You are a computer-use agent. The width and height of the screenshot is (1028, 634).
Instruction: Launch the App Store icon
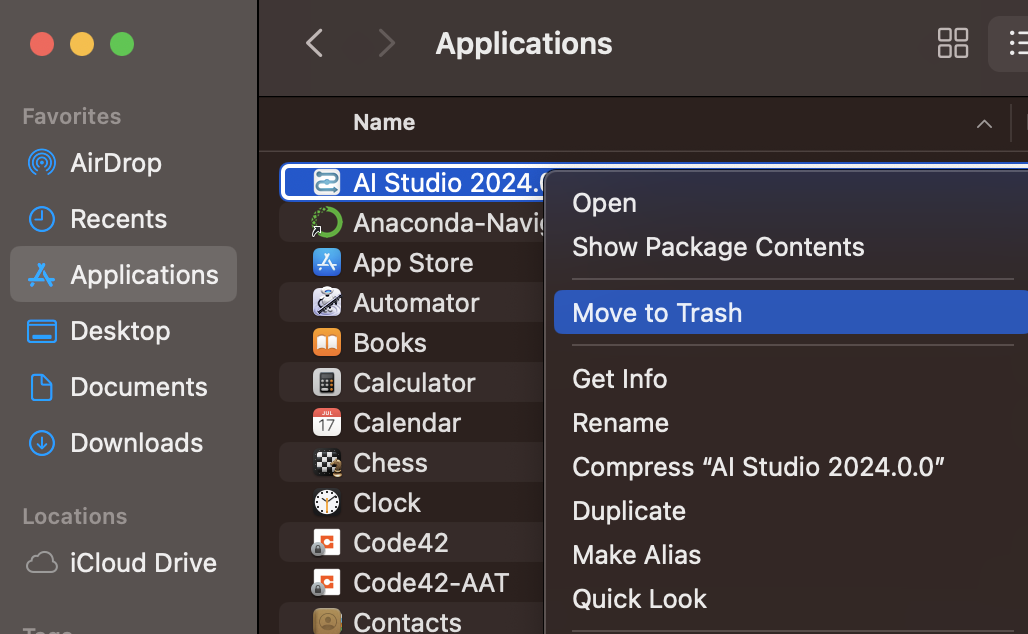pos(414,262)
